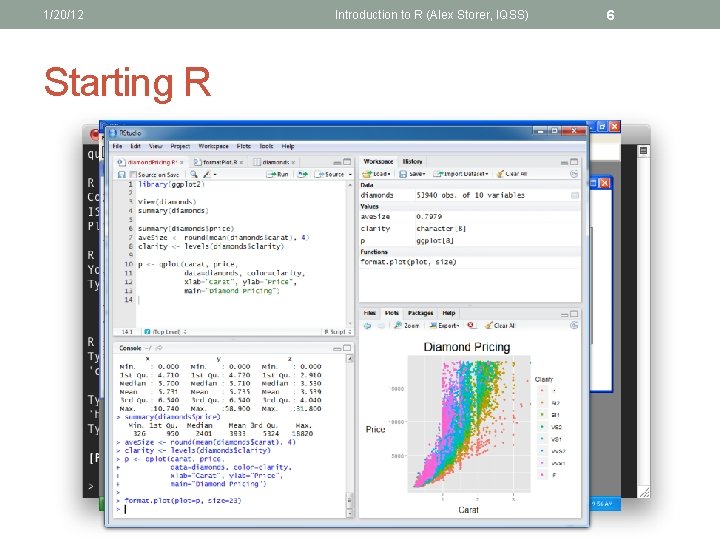Open the formatPlot.R editor tab
The image size is (720, 540).
coord(220,162)
